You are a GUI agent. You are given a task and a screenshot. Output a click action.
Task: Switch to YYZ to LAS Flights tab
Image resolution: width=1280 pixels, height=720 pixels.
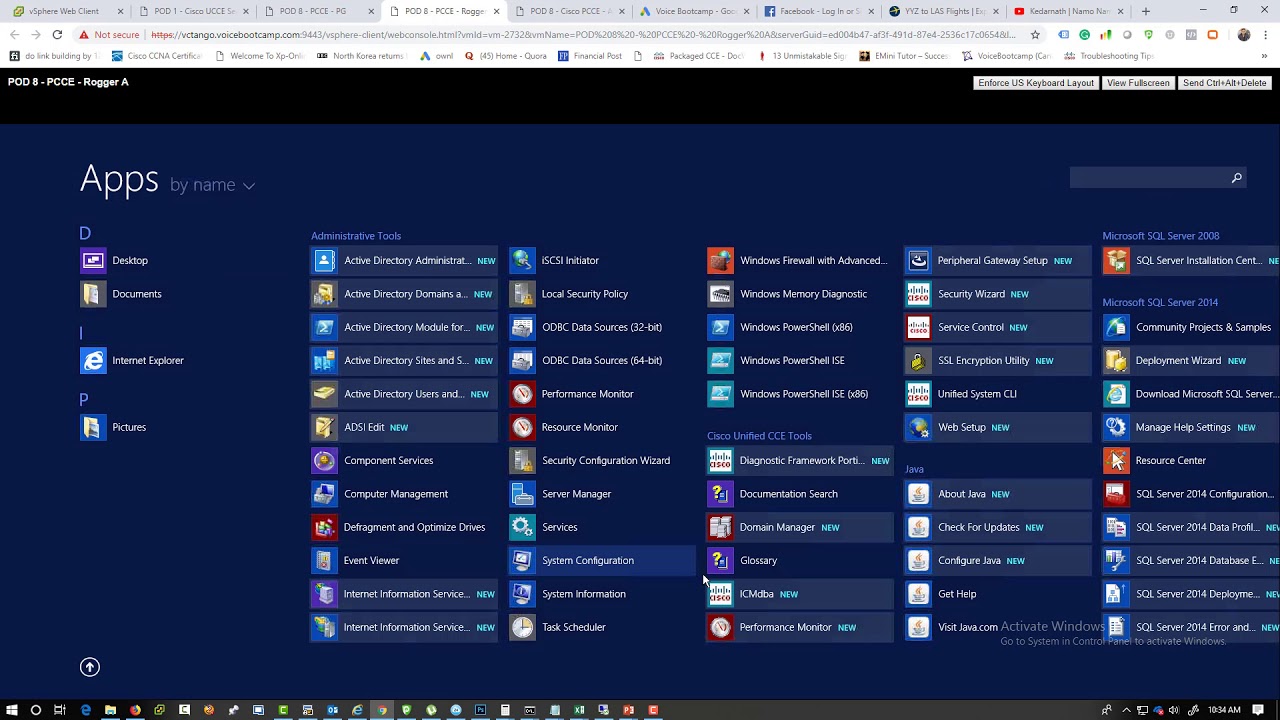(944, 11)
